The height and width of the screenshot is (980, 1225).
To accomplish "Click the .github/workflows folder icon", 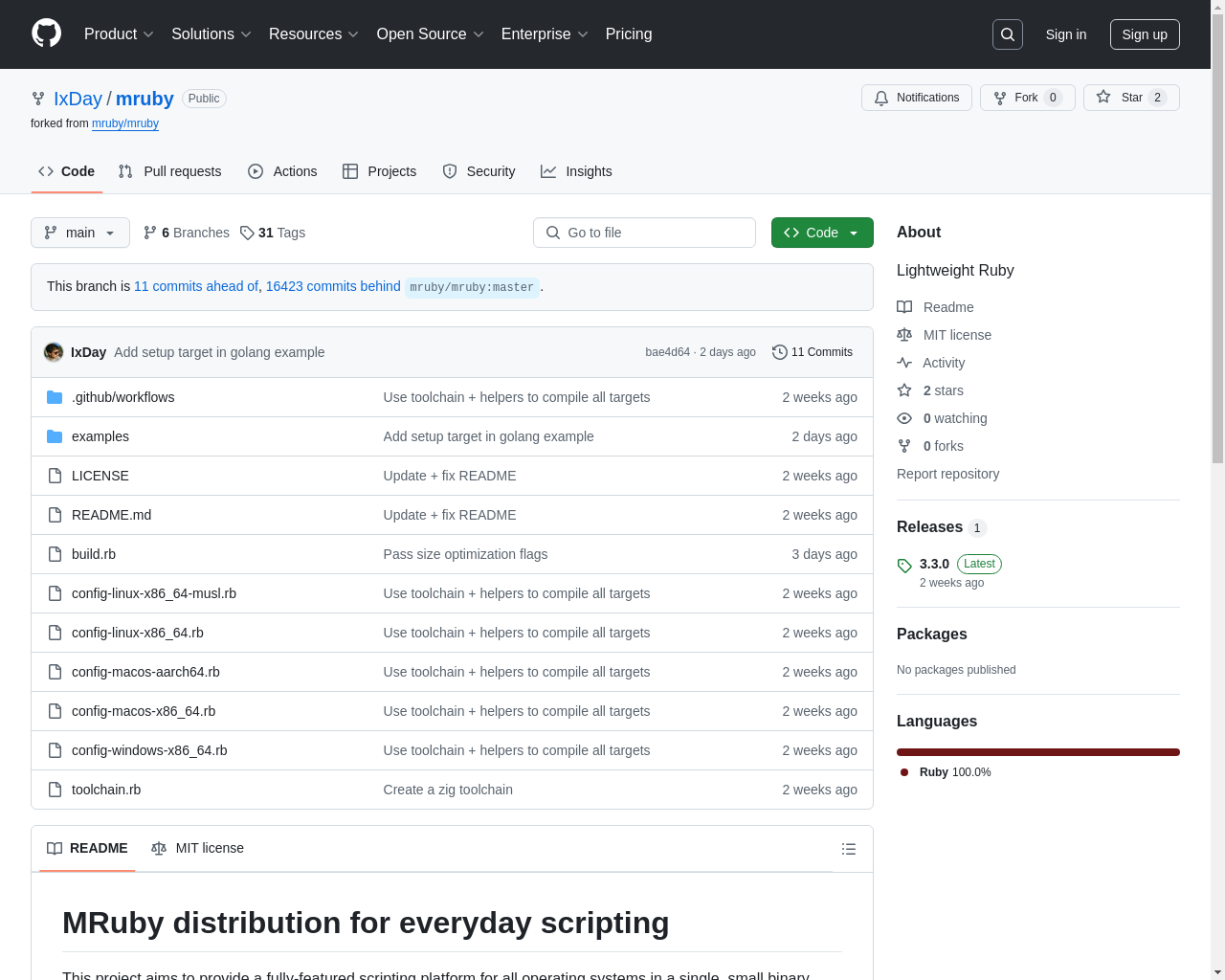I will (55, 397).
